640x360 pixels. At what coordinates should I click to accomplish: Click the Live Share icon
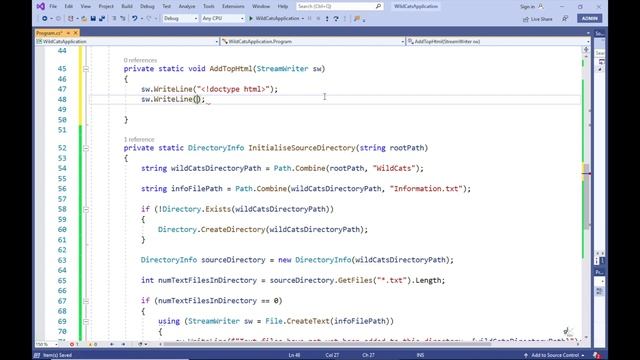(x=526, y=19)
